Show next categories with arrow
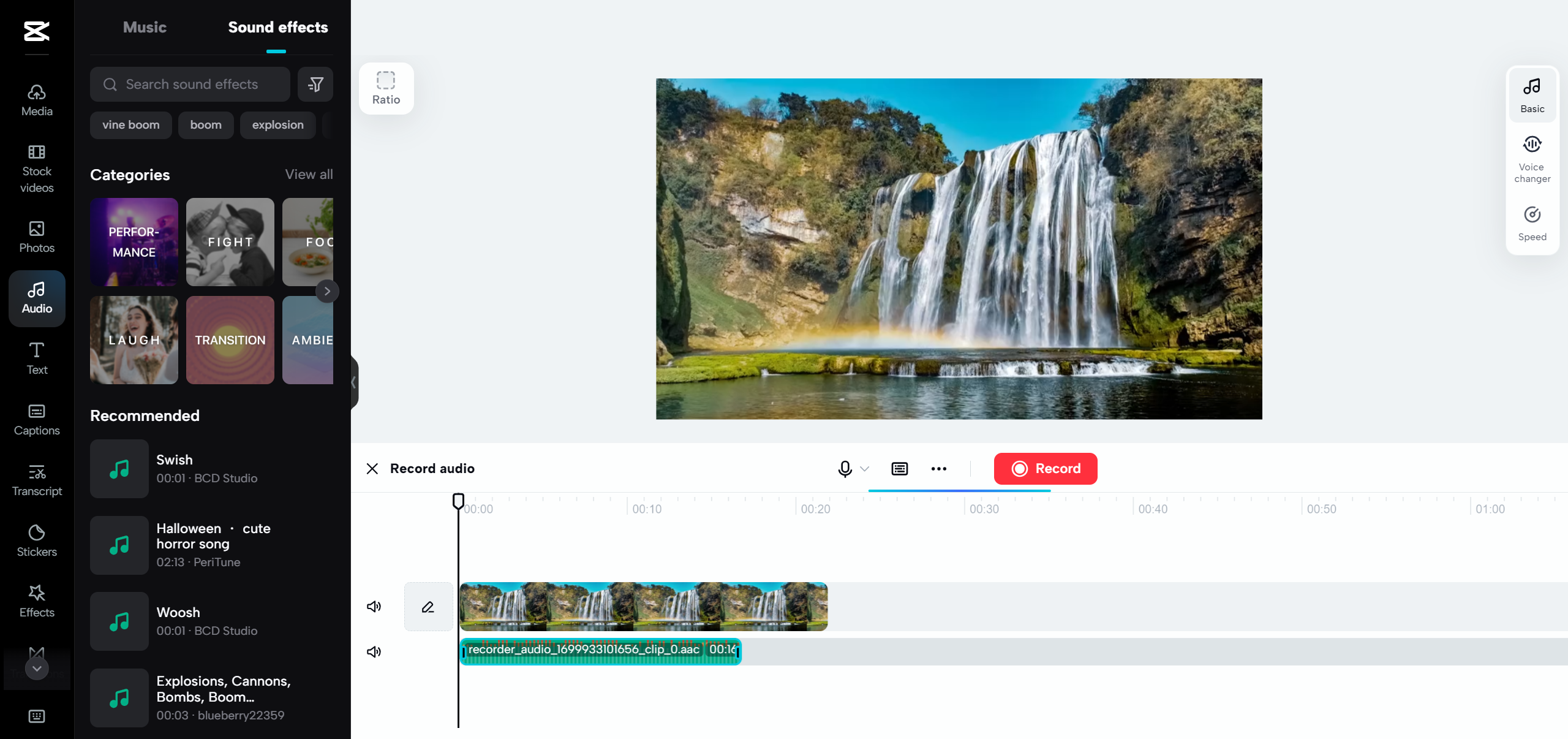Screen dimensions: 1568x739 click(327, 291)
